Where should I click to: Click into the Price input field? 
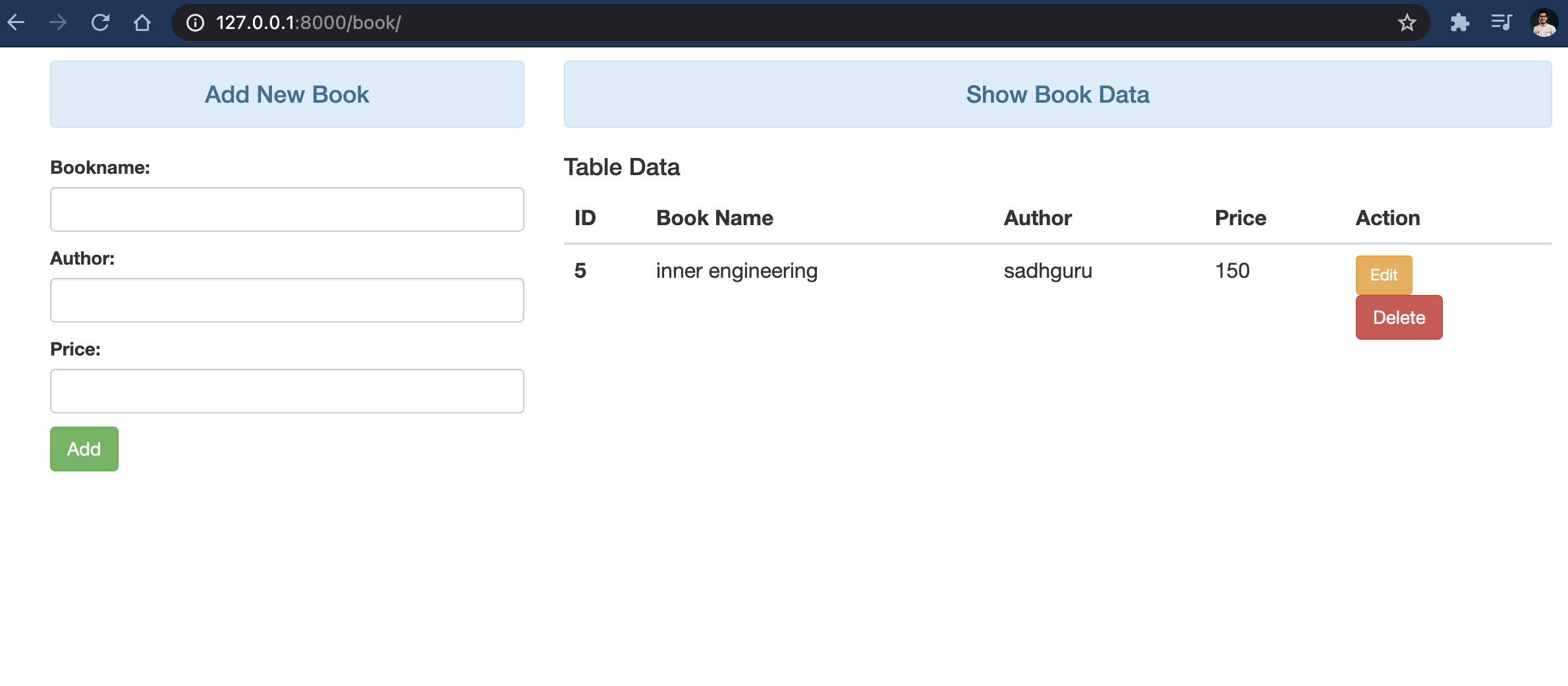(x=287, y=391)
